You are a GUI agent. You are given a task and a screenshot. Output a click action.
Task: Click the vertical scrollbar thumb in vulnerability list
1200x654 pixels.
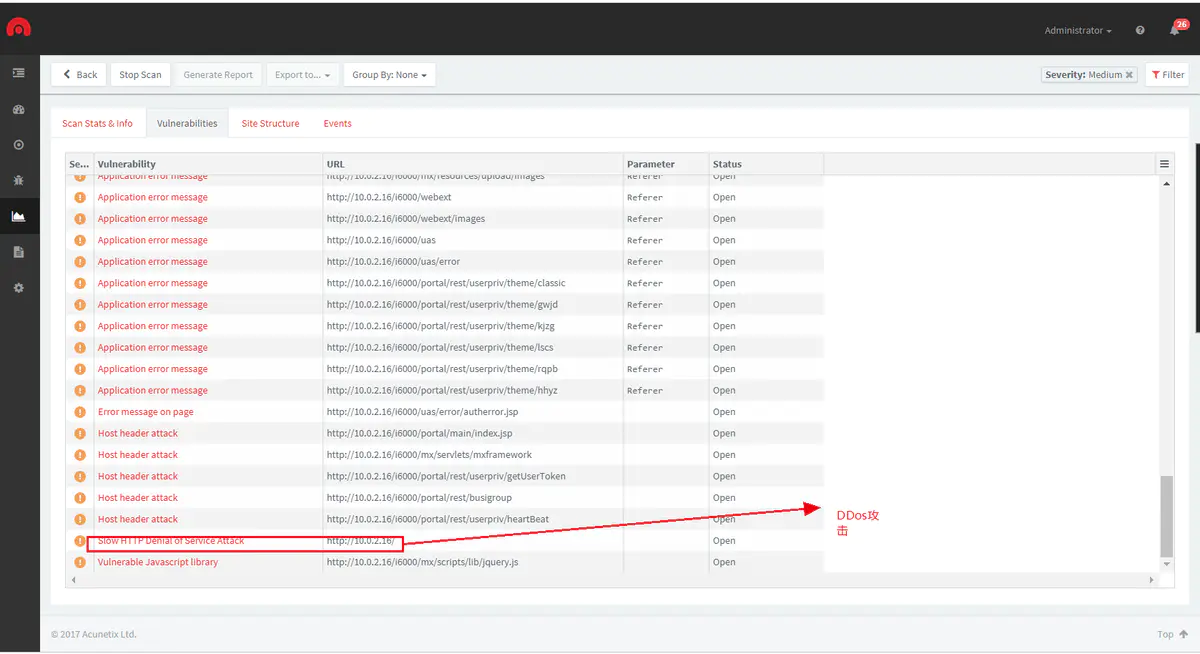click(1165, 515)
